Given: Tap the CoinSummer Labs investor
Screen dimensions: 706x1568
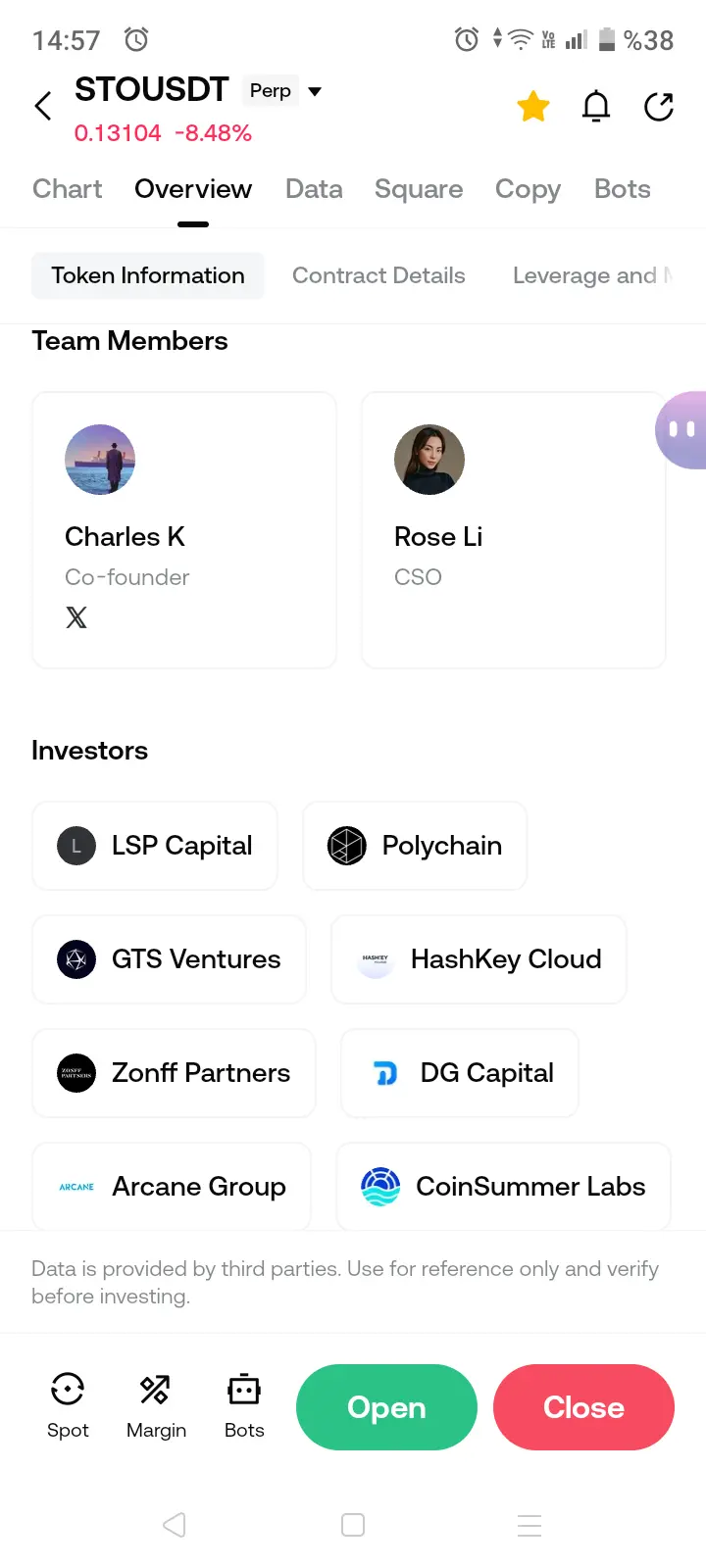Looking at the screenshot, I should click(x=503, y=1187).
